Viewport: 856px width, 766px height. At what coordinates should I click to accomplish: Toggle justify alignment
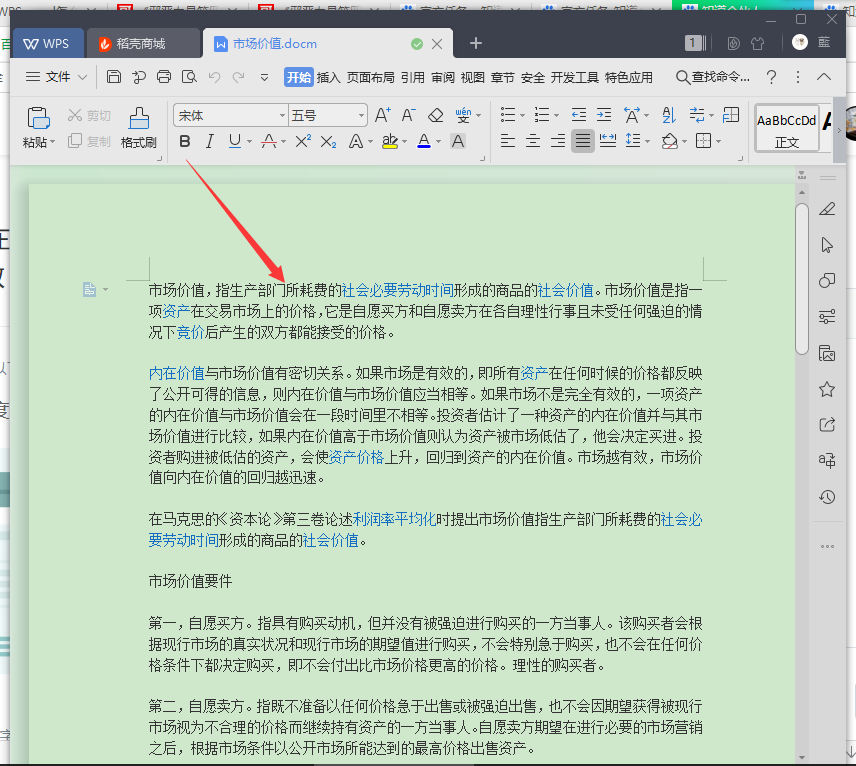click(x=582, y=141)
